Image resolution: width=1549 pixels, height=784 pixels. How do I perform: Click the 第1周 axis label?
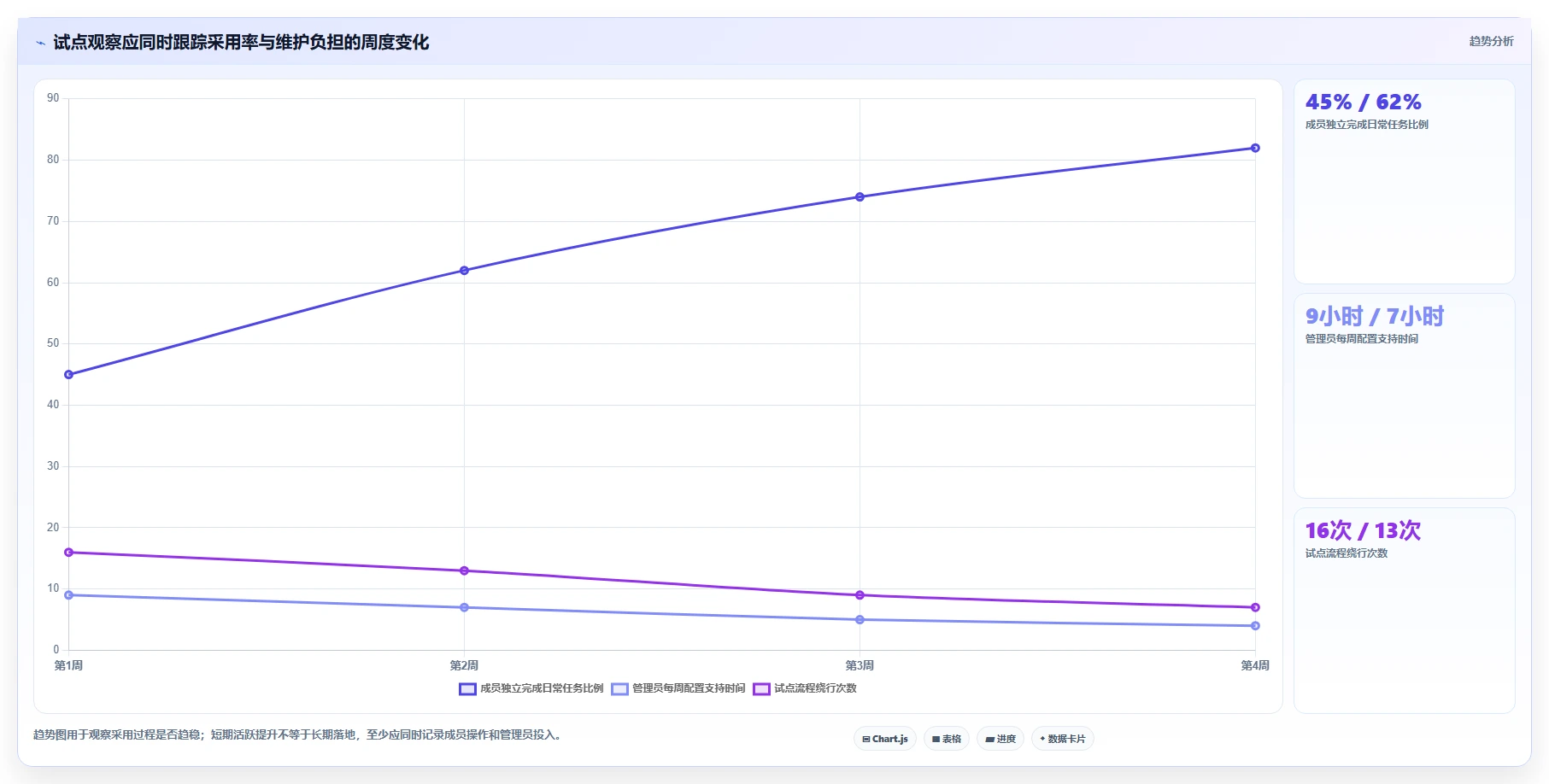[x=69, y=665]
